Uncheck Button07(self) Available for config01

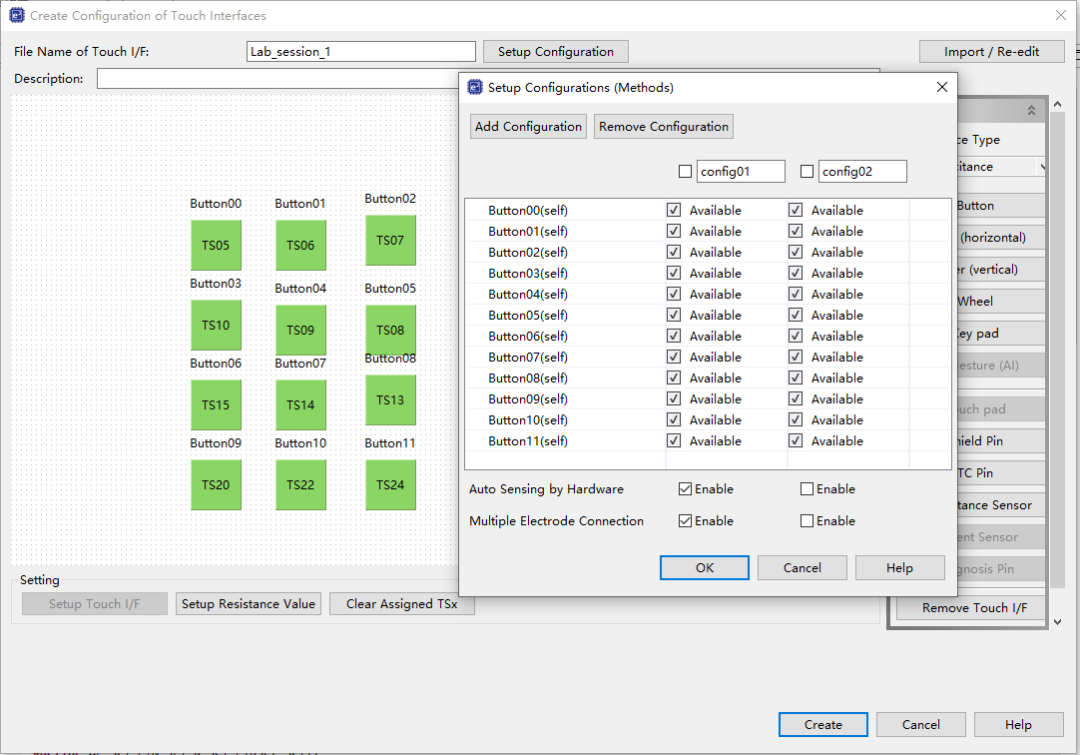674,357
